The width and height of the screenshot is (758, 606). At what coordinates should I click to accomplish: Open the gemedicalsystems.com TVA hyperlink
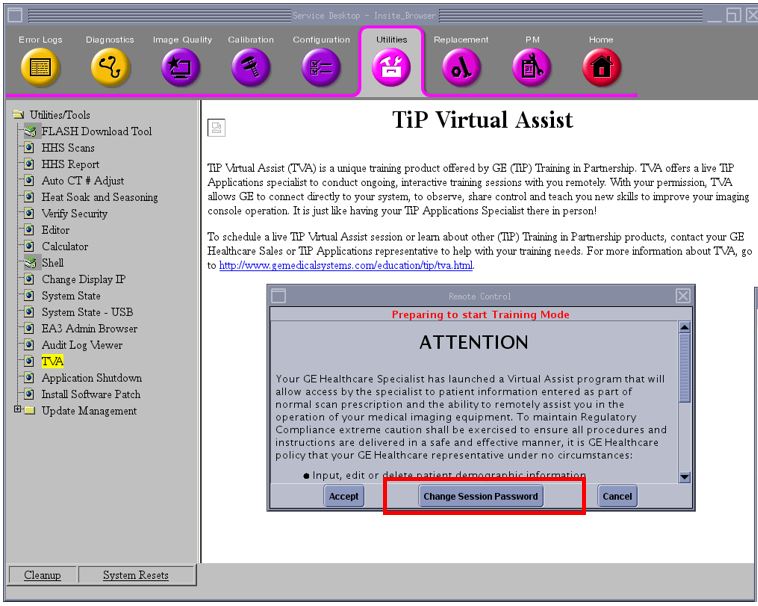pos(346,265)
